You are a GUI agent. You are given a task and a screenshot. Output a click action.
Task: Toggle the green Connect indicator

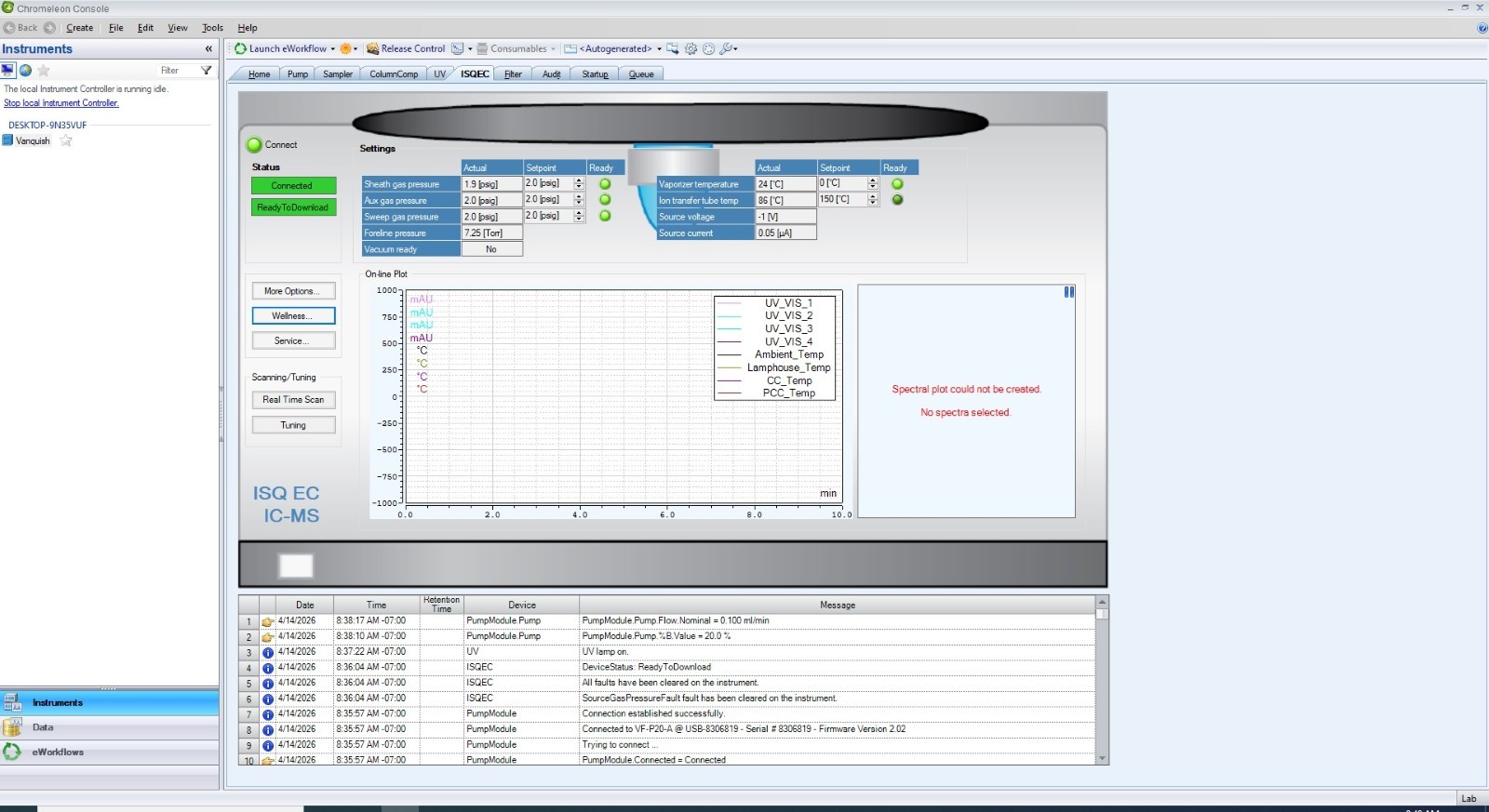[x=254, y=145]
